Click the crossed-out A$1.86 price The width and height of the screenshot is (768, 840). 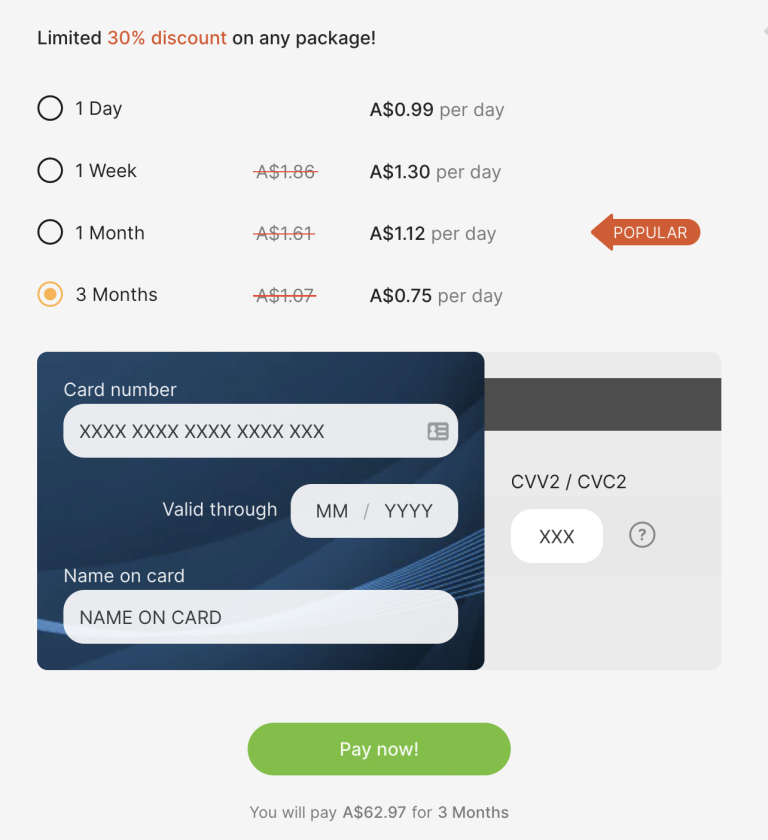pos(286,172)
